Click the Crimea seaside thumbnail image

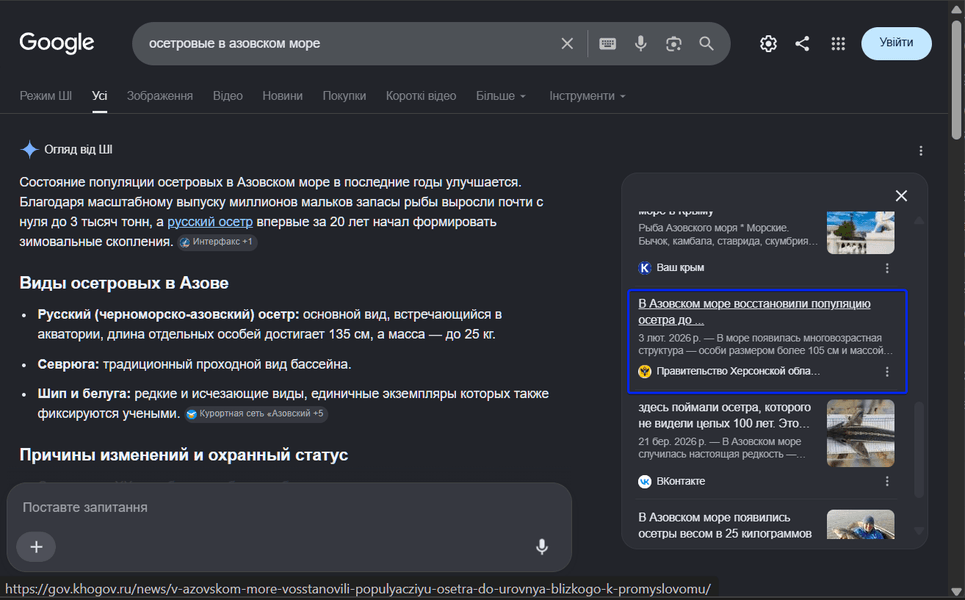pyautogui.click(x=860, y=233)
